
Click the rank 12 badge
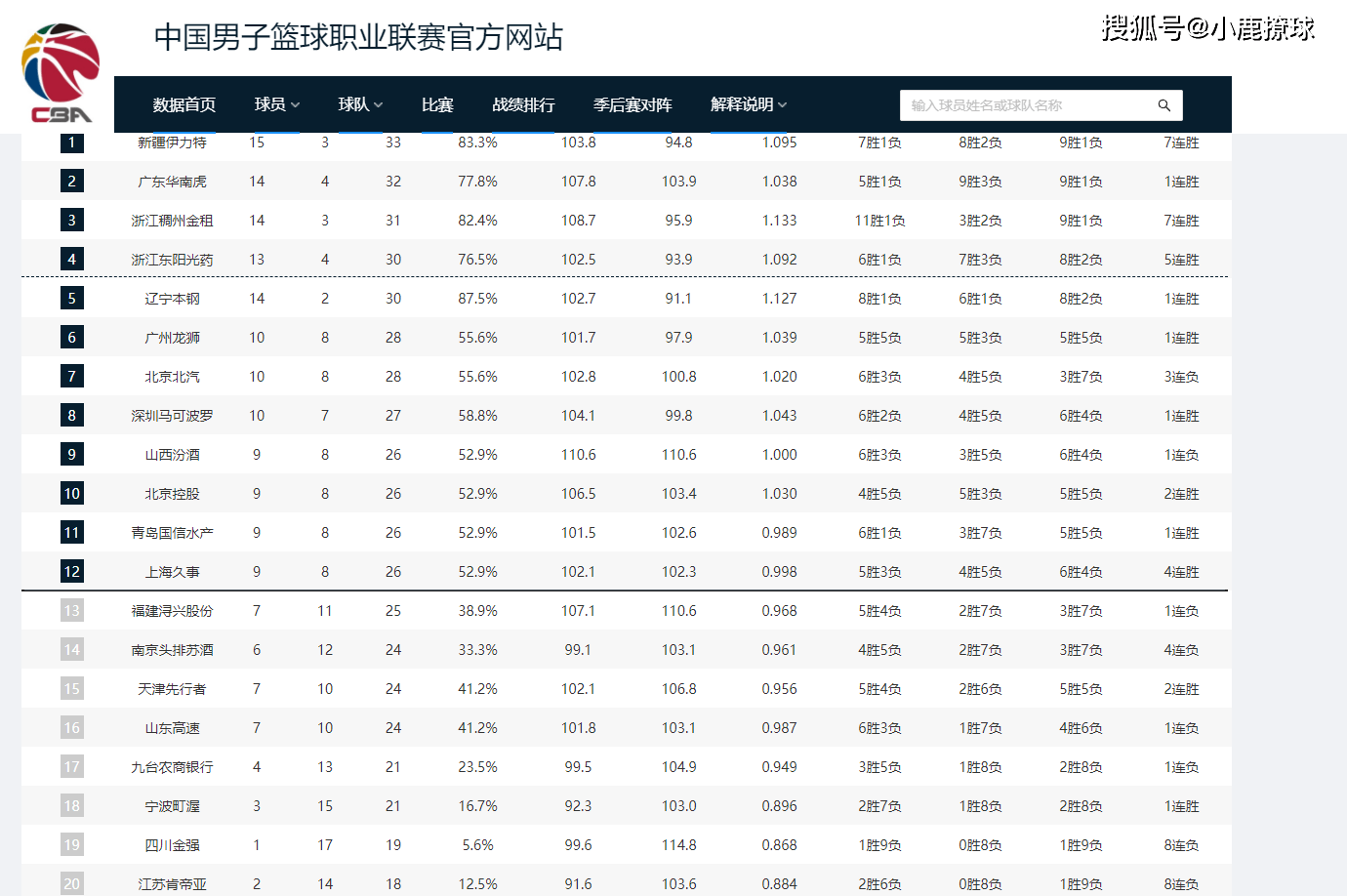click(x=71, y=571)
